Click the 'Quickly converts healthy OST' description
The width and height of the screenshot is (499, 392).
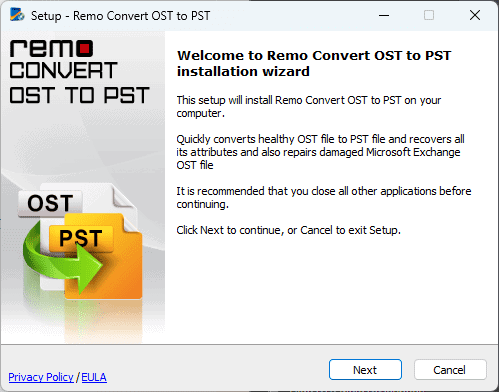click(320, 152)
